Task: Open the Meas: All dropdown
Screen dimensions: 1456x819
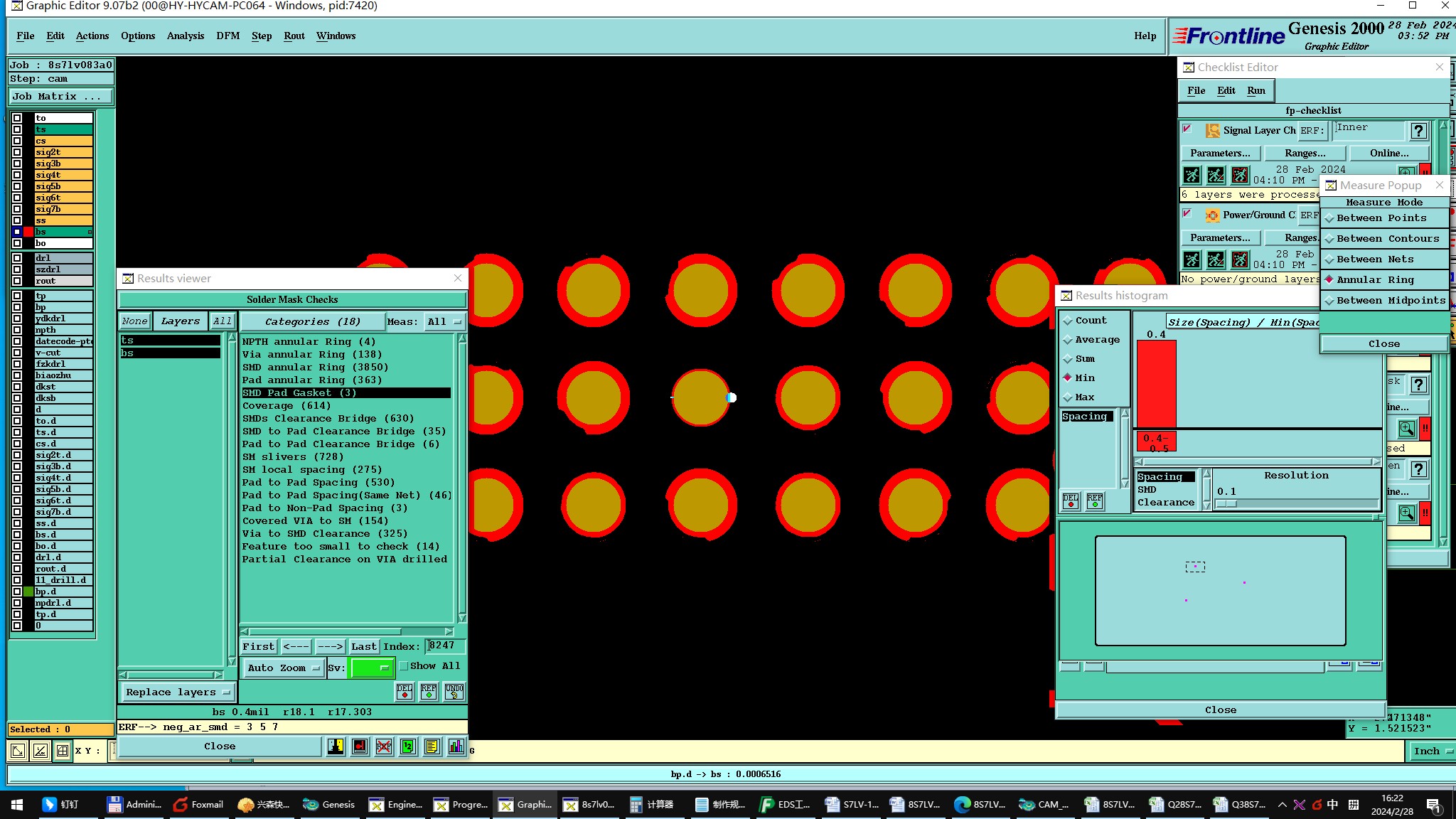Action: [444, 321]
